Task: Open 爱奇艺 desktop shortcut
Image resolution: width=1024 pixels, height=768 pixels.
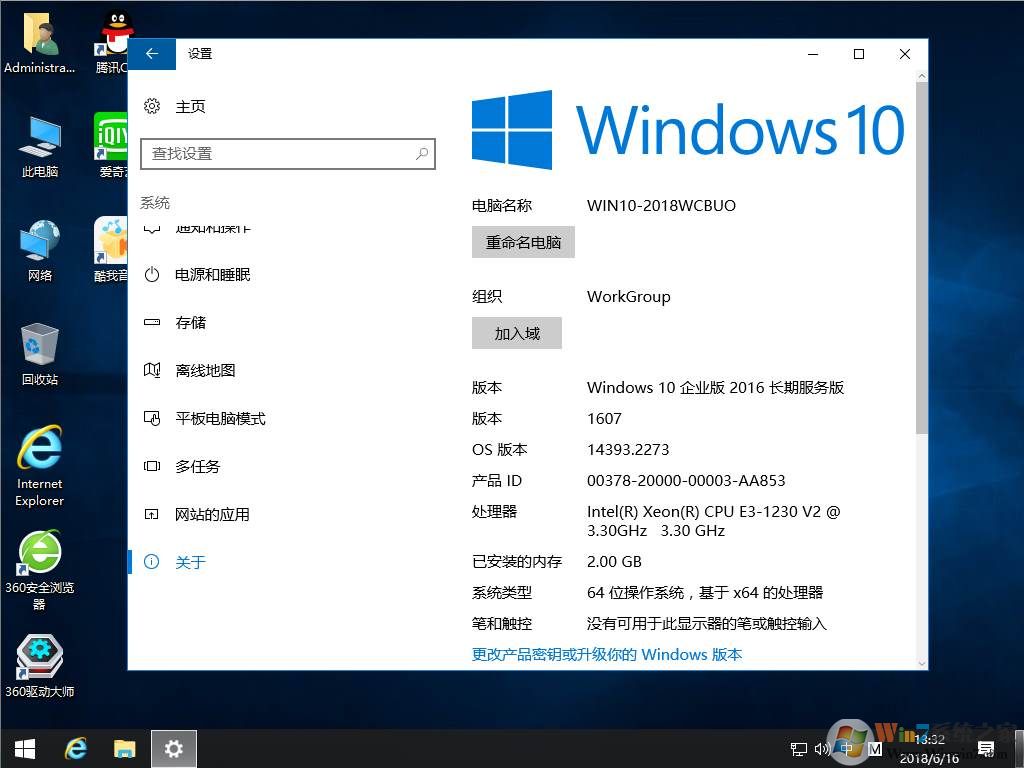Action: point(111,146)
